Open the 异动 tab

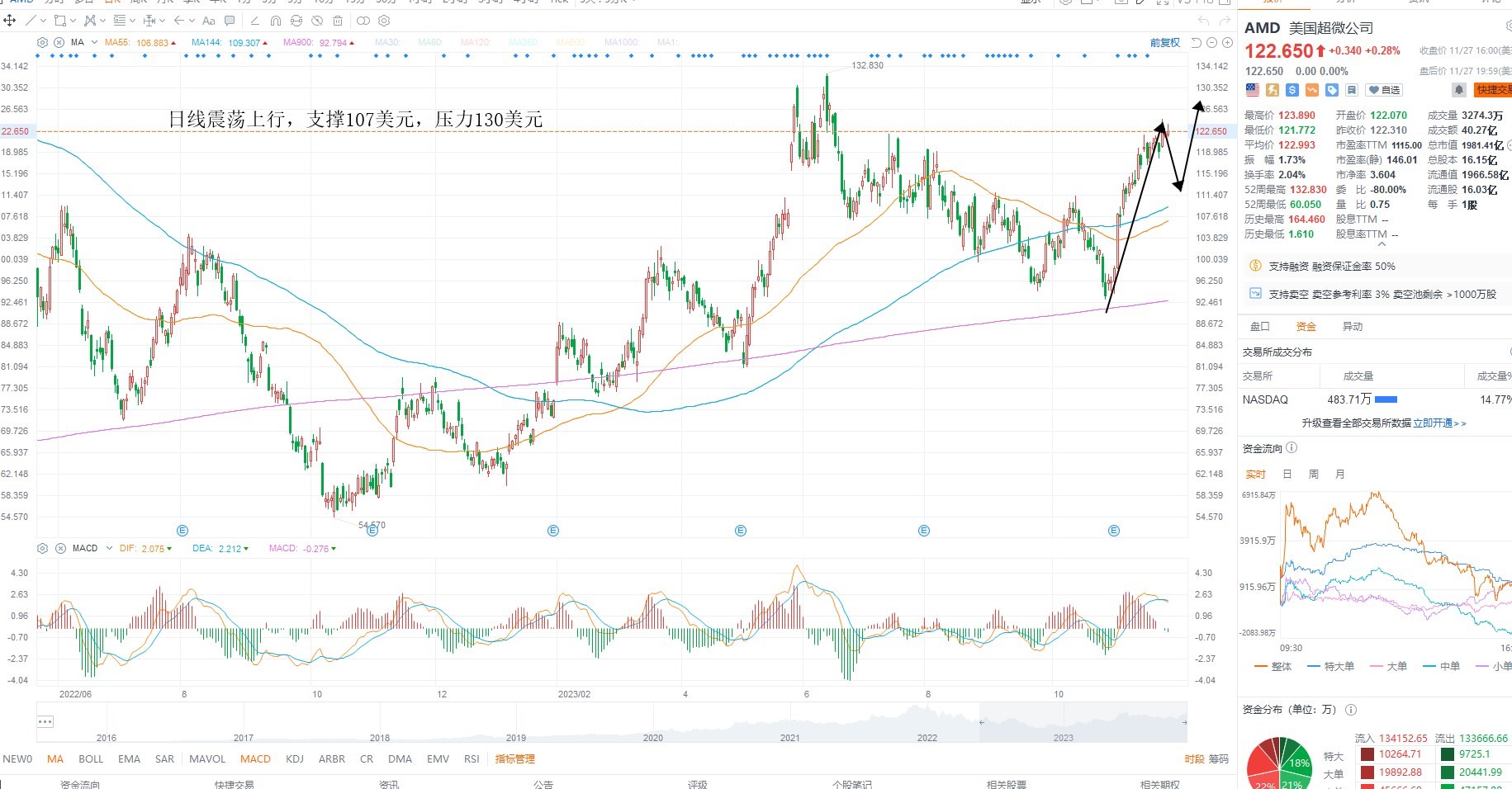pos(1353,327)
